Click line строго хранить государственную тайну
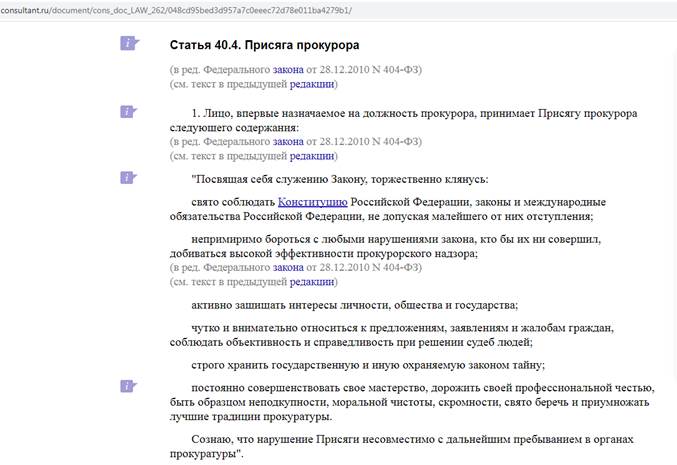This screenshot has width=677, height=465. 368,365
